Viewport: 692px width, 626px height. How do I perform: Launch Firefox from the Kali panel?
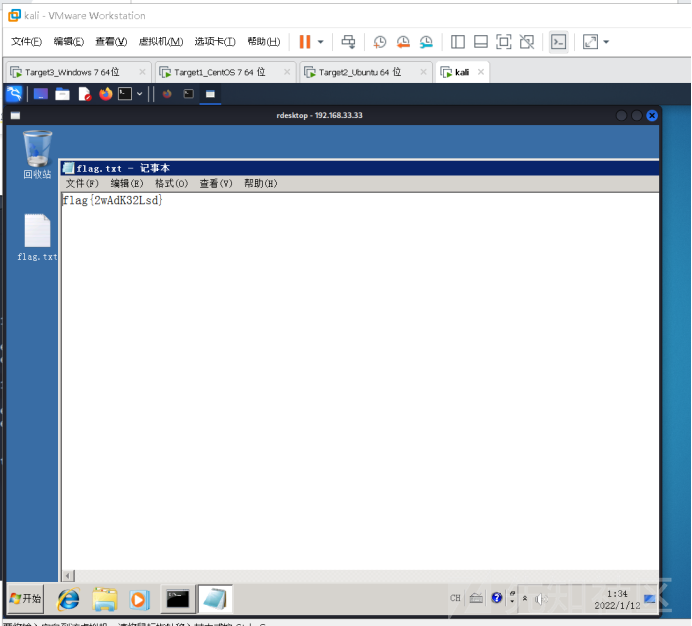105,94
